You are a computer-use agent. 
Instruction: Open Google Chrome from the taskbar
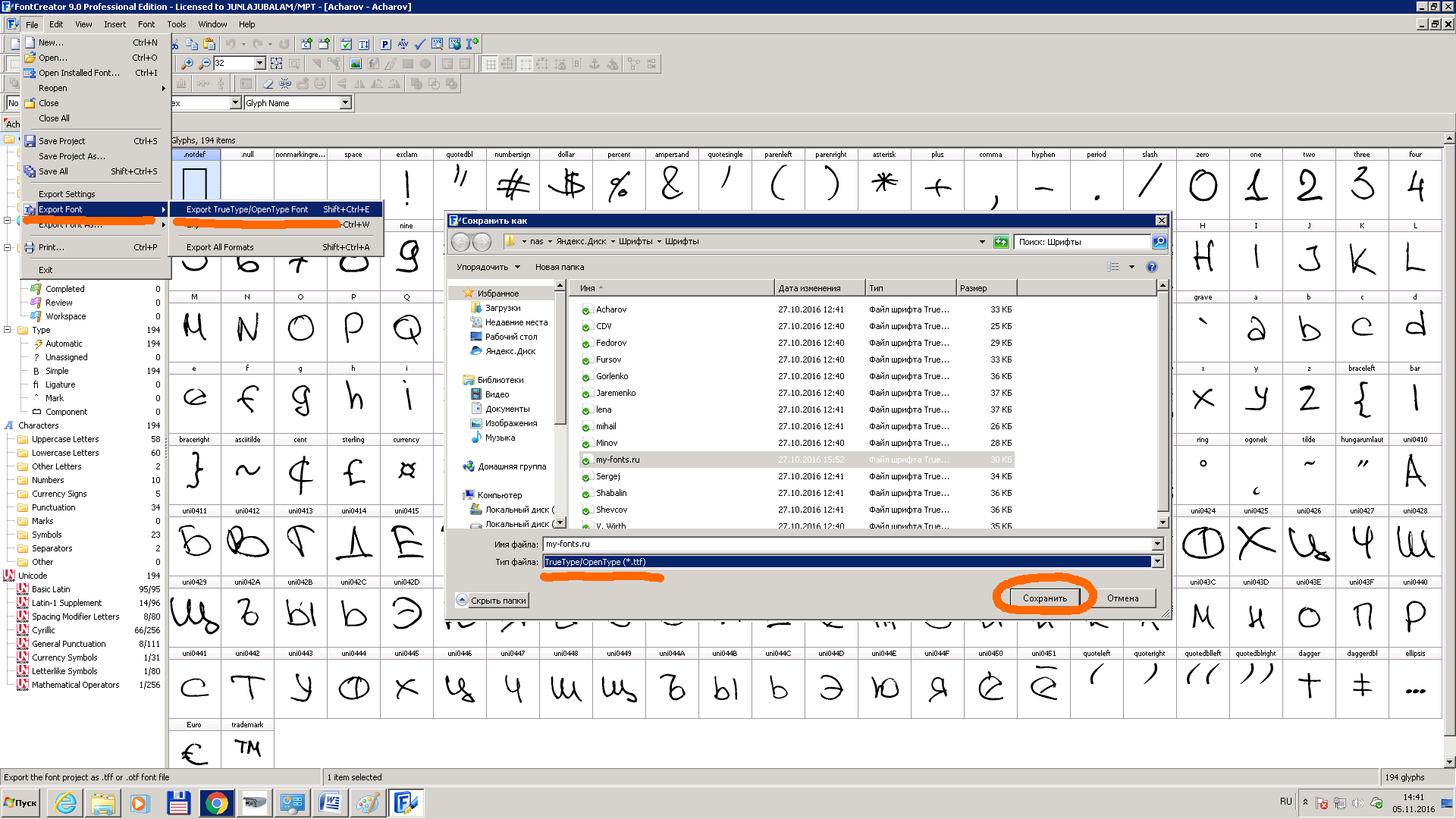coord(217,802)
